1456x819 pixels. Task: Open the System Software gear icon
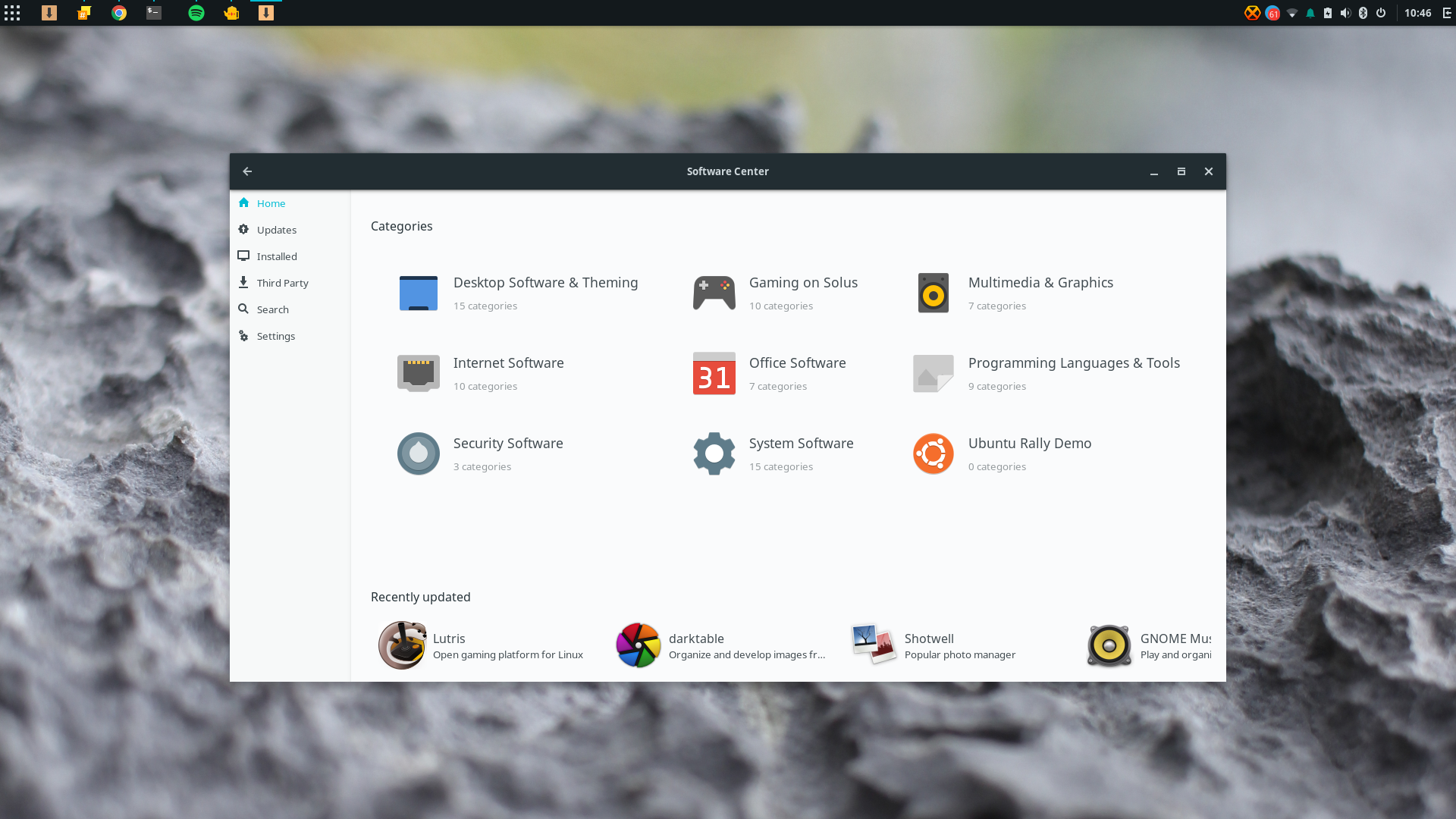coord(714,453)
